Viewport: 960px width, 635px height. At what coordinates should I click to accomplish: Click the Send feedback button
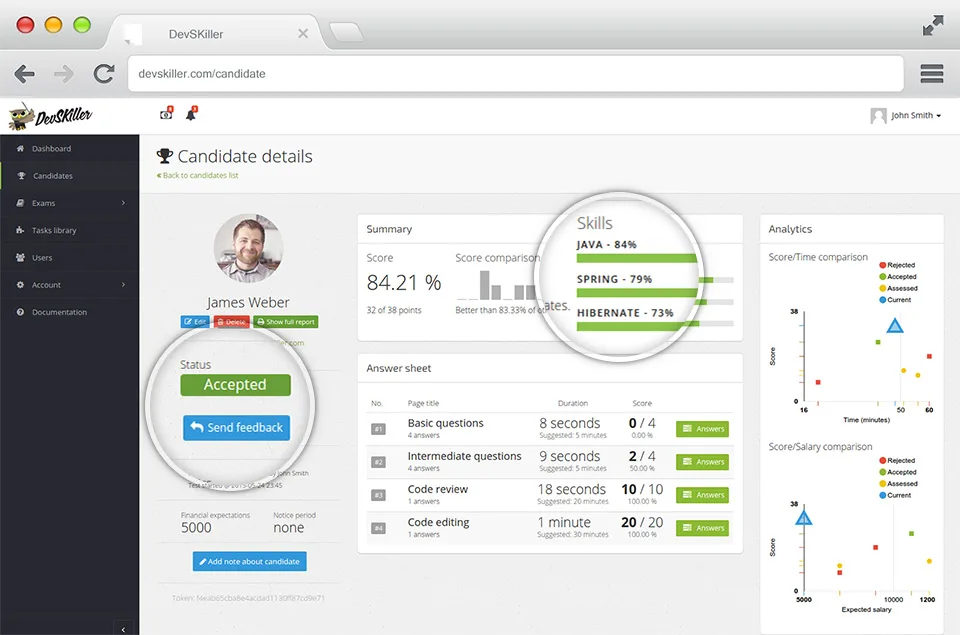(236, 427)
